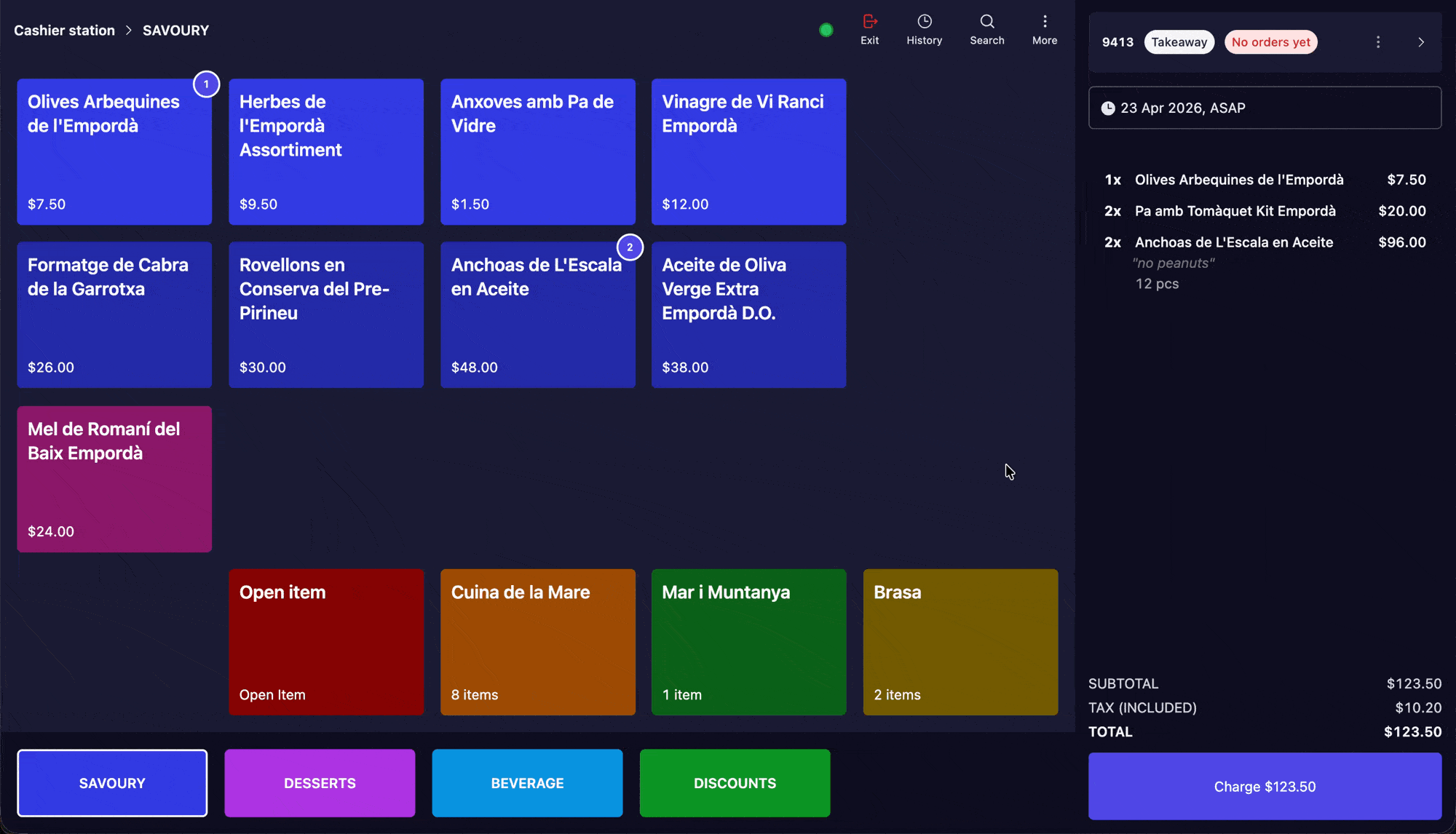
Task: Toggle the Takeaway order type pill
Action: pos(1179,41)
